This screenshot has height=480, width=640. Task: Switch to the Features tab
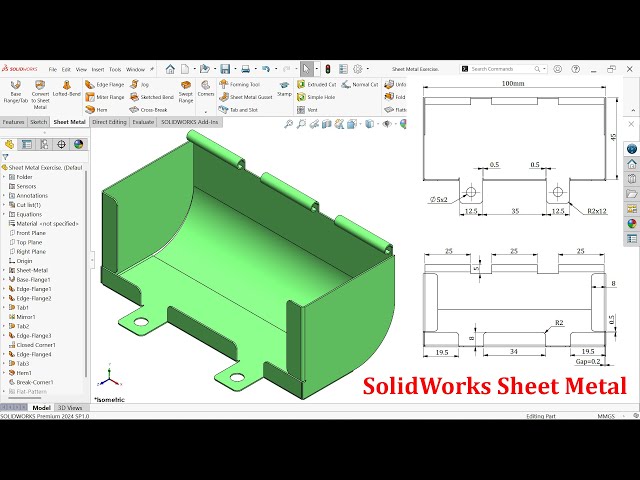13,122
